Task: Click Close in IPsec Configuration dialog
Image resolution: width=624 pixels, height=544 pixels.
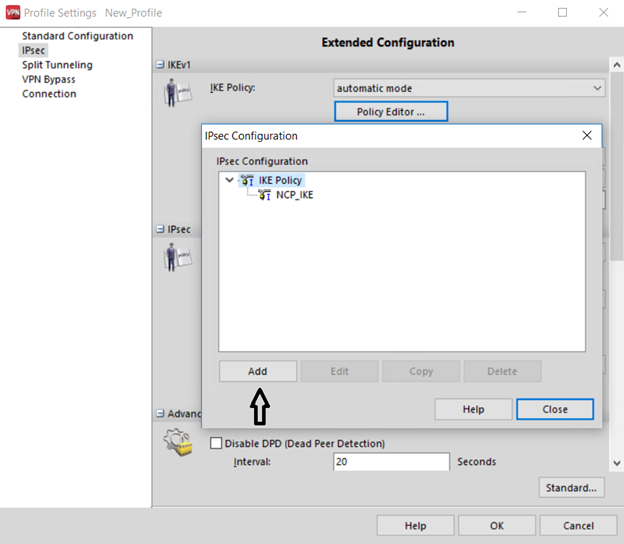Action: point(555,409)
